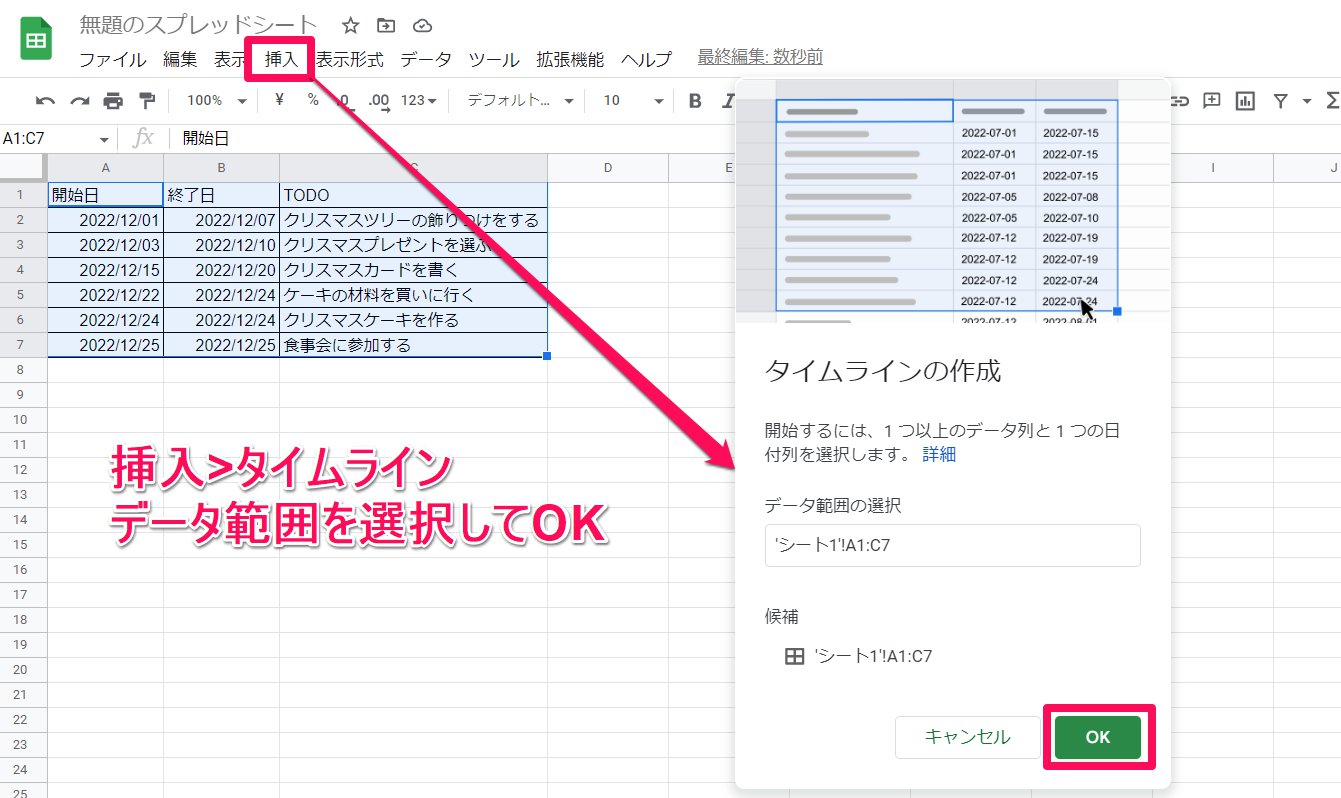This screenshot has height=798, width=1341.
Task: Toggle bold formatting
Action: [x=696, y=100]
